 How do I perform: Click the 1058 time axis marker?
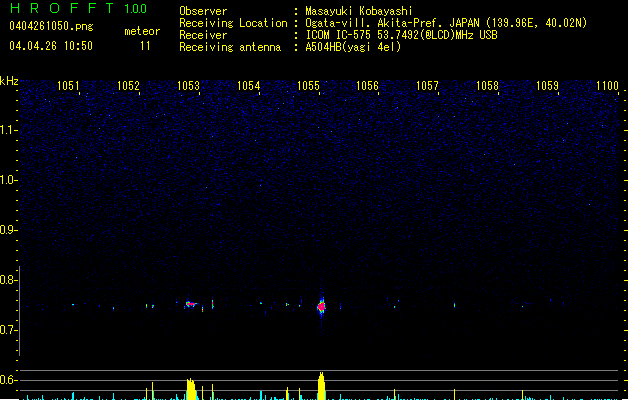coord(487,86)
